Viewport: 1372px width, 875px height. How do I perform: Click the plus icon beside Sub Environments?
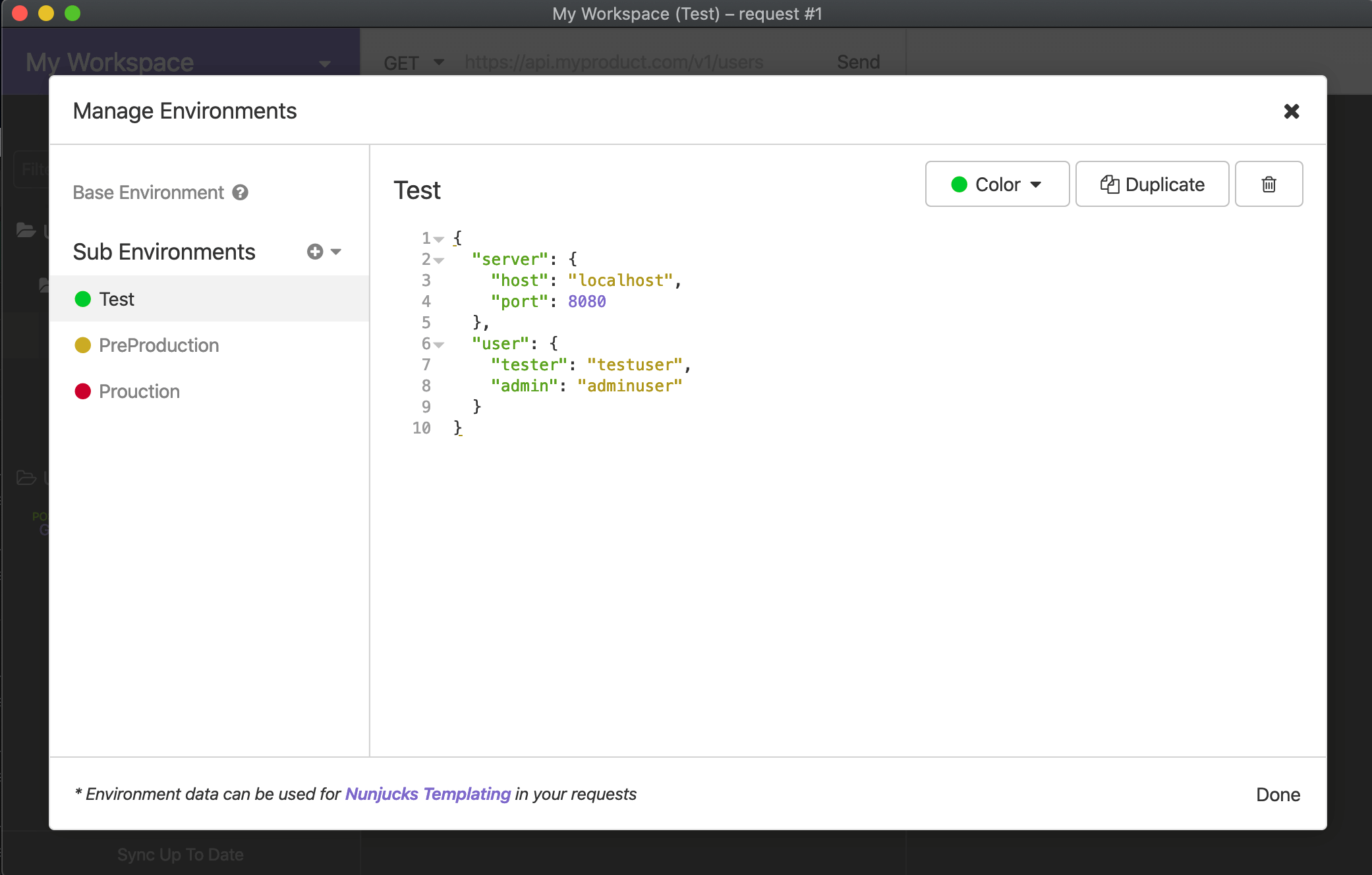[315, 252]
